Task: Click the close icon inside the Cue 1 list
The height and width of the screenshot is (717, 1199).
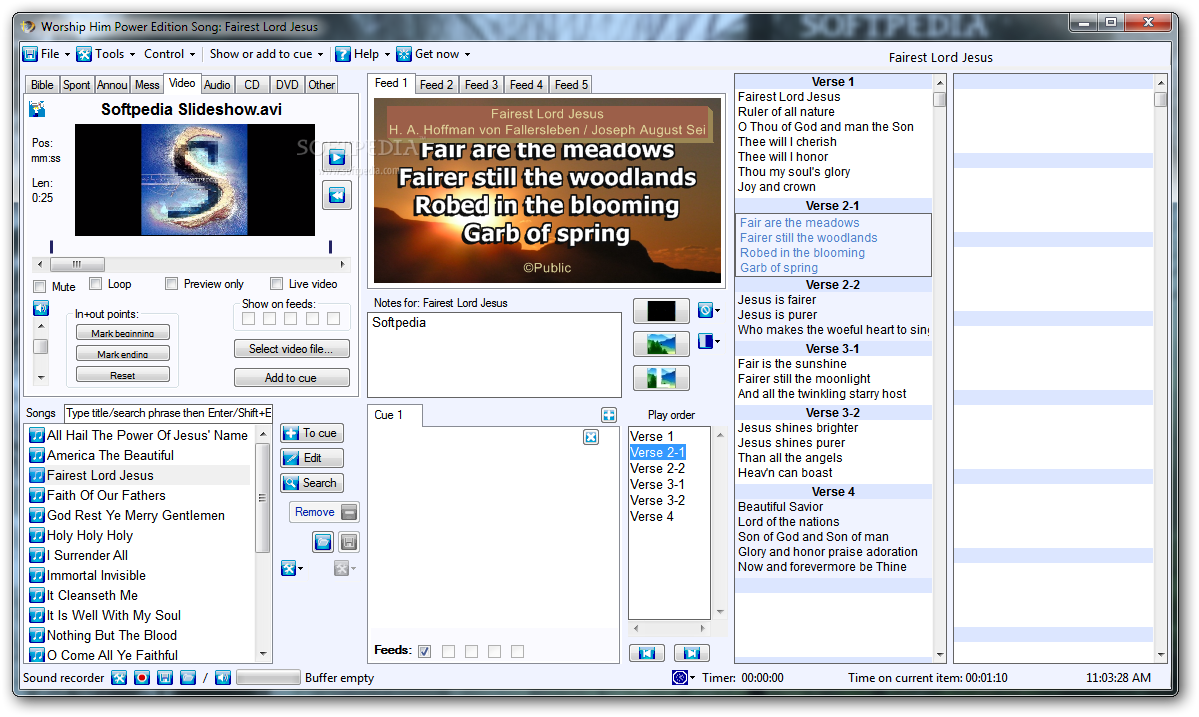Action: coord(591,437)
